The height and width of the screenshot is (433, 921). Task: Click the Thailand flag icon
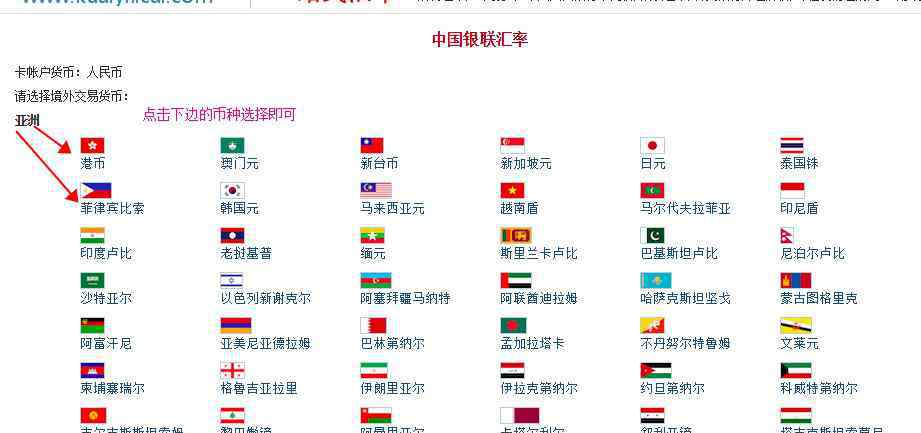click(792, 146)
